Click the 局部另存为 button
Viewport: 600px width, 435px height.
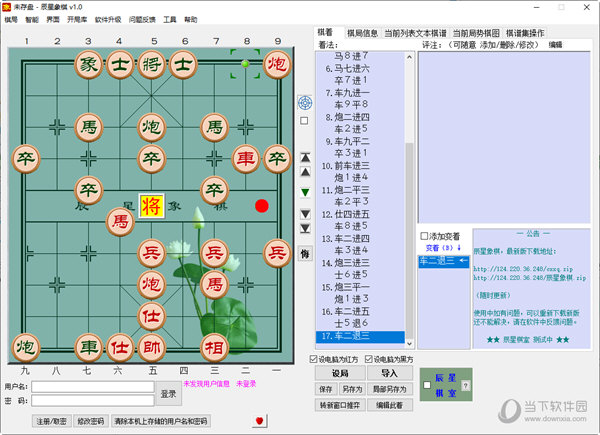click(390, 389)
